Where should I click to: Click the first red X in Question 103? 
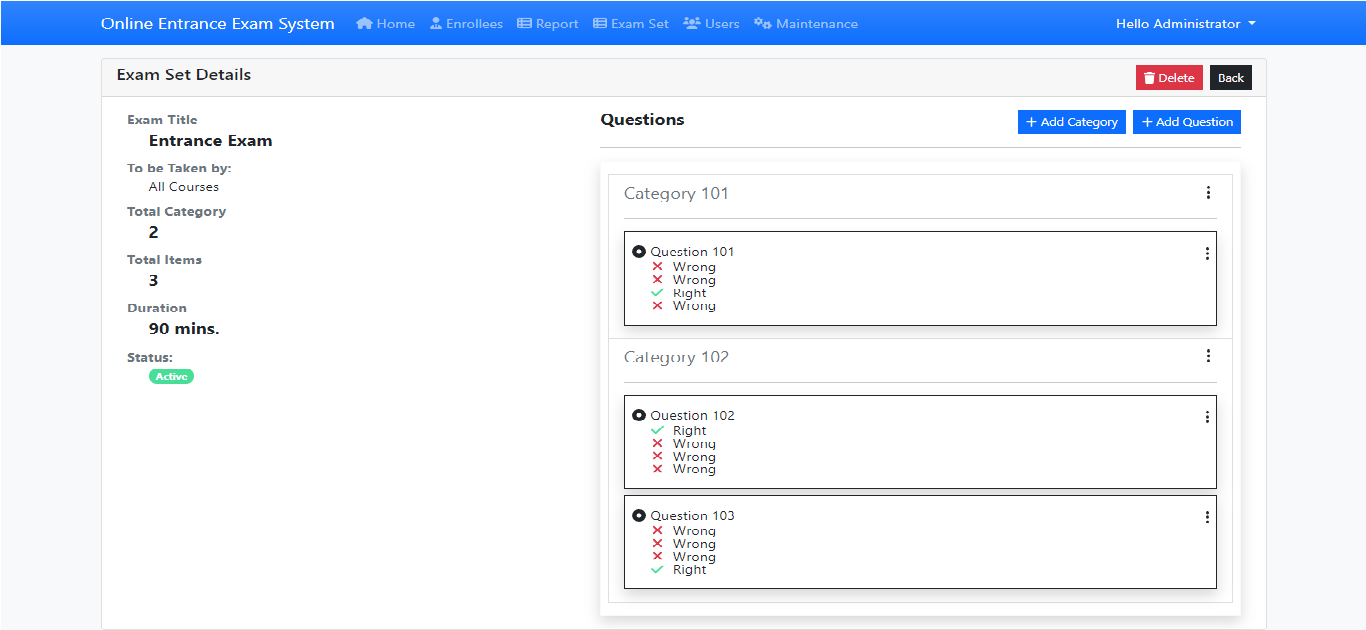(x=657, y=531)
